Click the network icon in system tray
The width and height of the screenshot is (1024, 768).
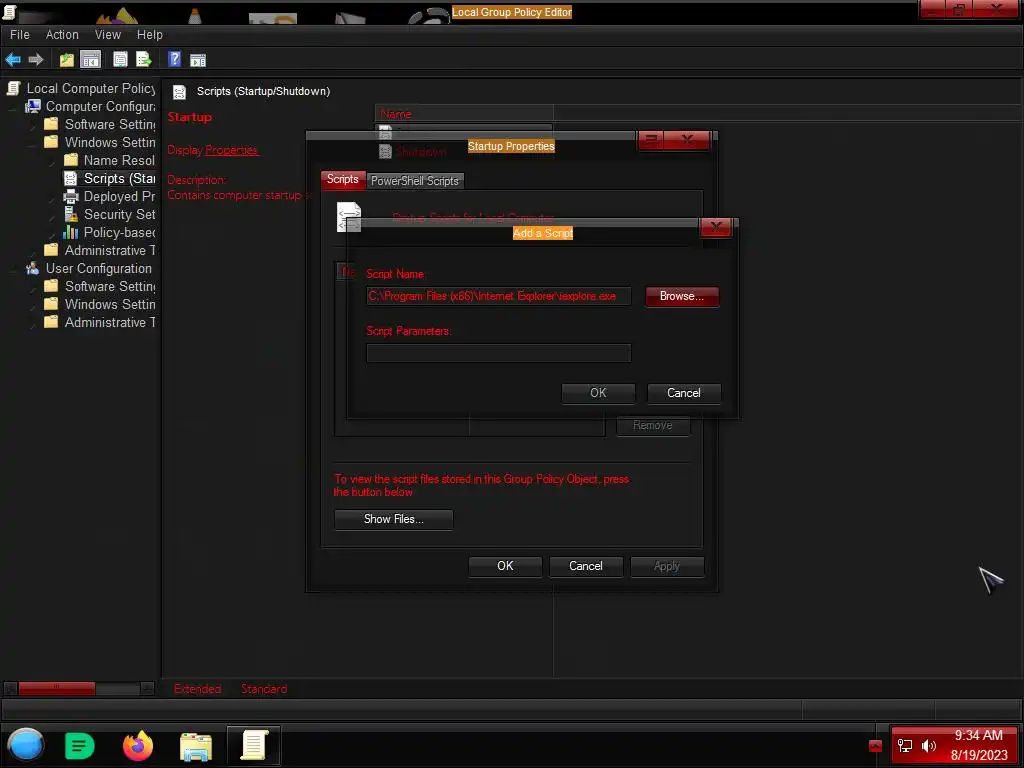(x=905, y=746)
